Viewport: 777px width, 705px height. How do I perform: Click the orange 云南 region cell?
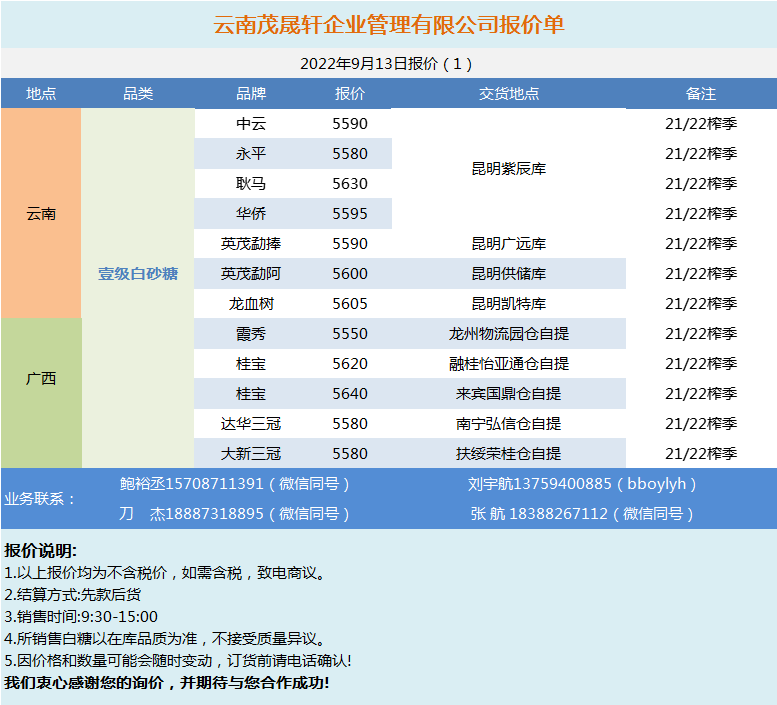tap(41, 213)
